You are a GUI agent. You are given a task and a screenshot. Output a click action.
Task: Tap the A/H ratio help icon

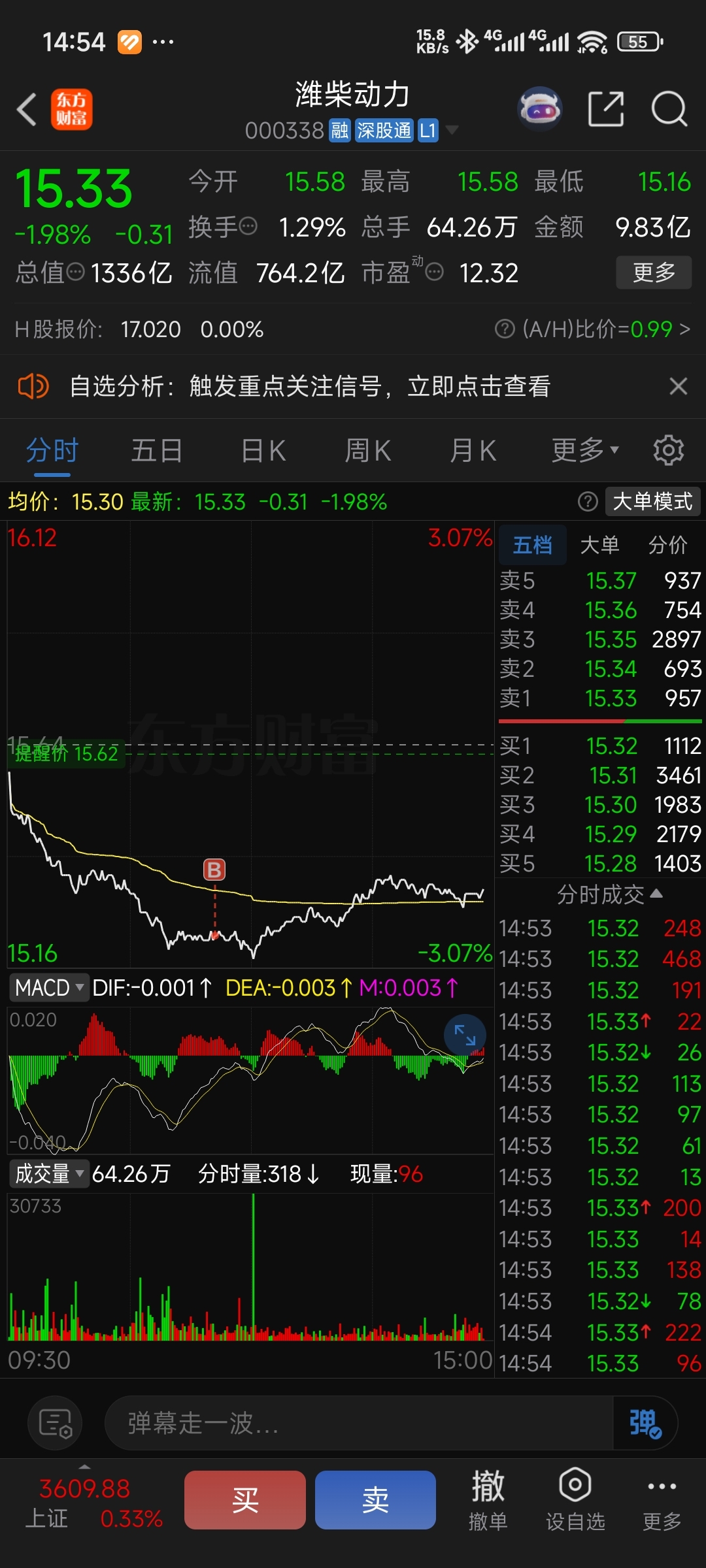[x=505, y=329]
